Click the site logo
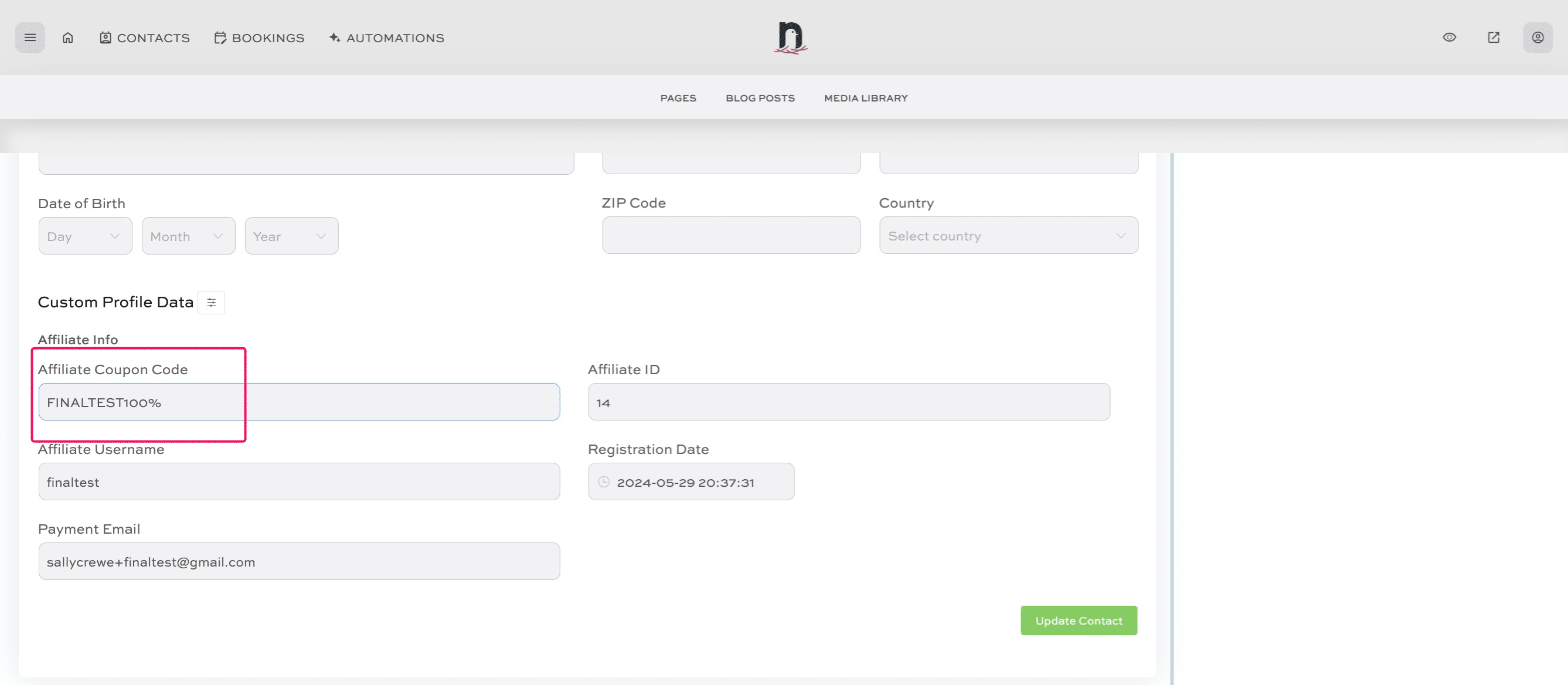This screenshot has height=685, width=1568. (790, 38)
